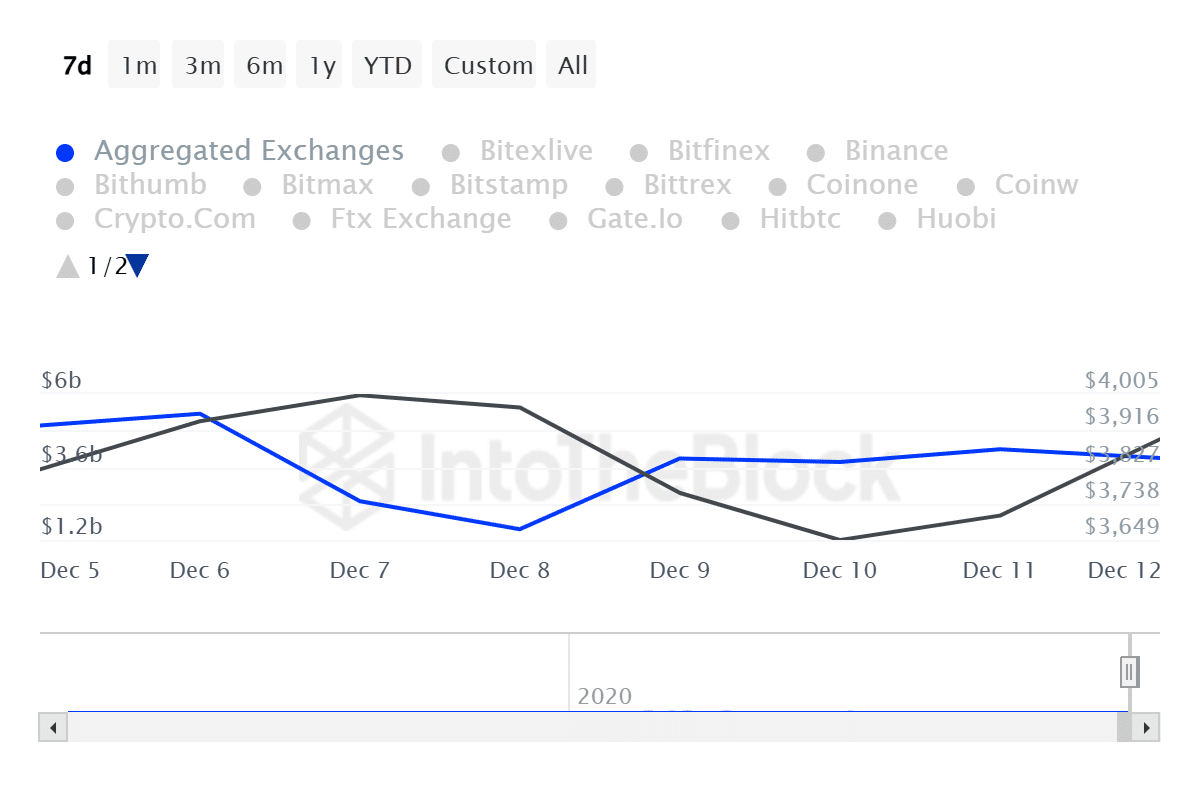Select the 1y time range
The image size is (1200, 800).
click(x=322, y=66)
